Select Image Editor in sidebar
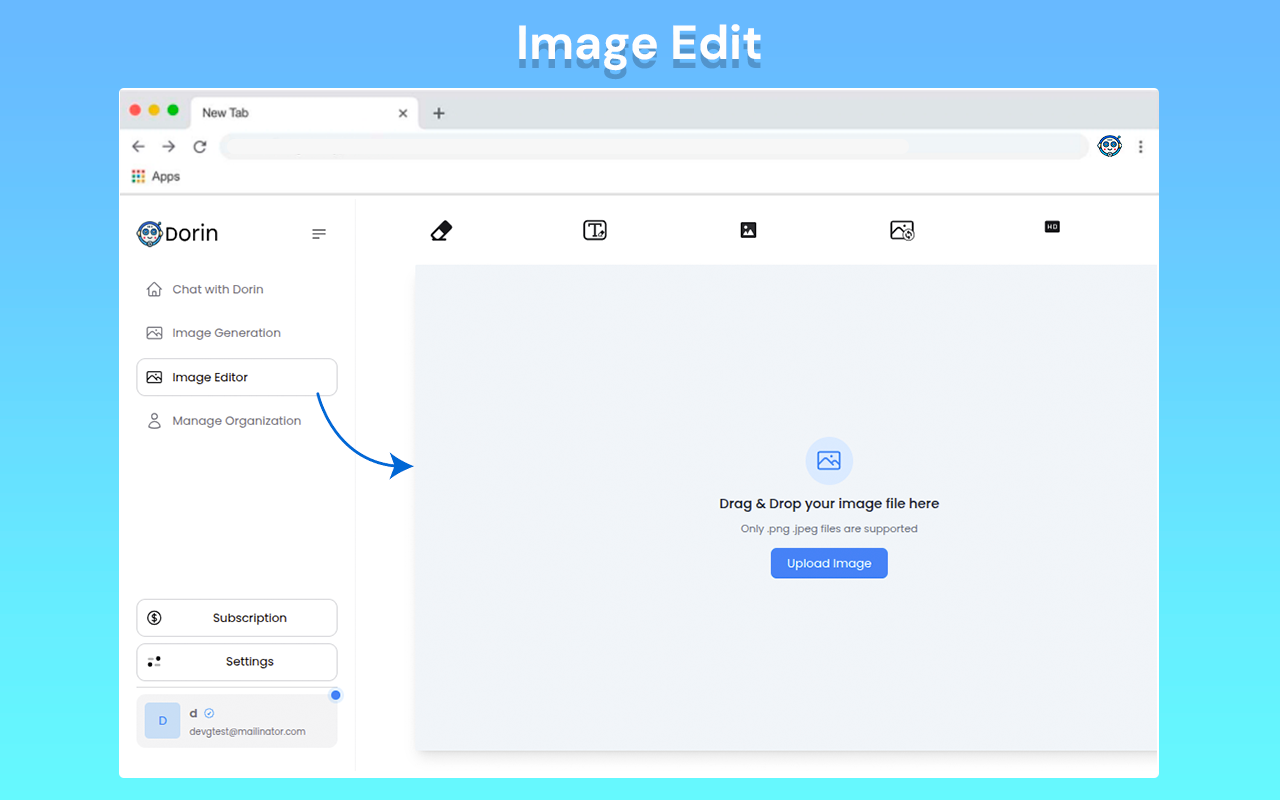Viewport: 1280px width, 800px height. (x=236, y=377)
